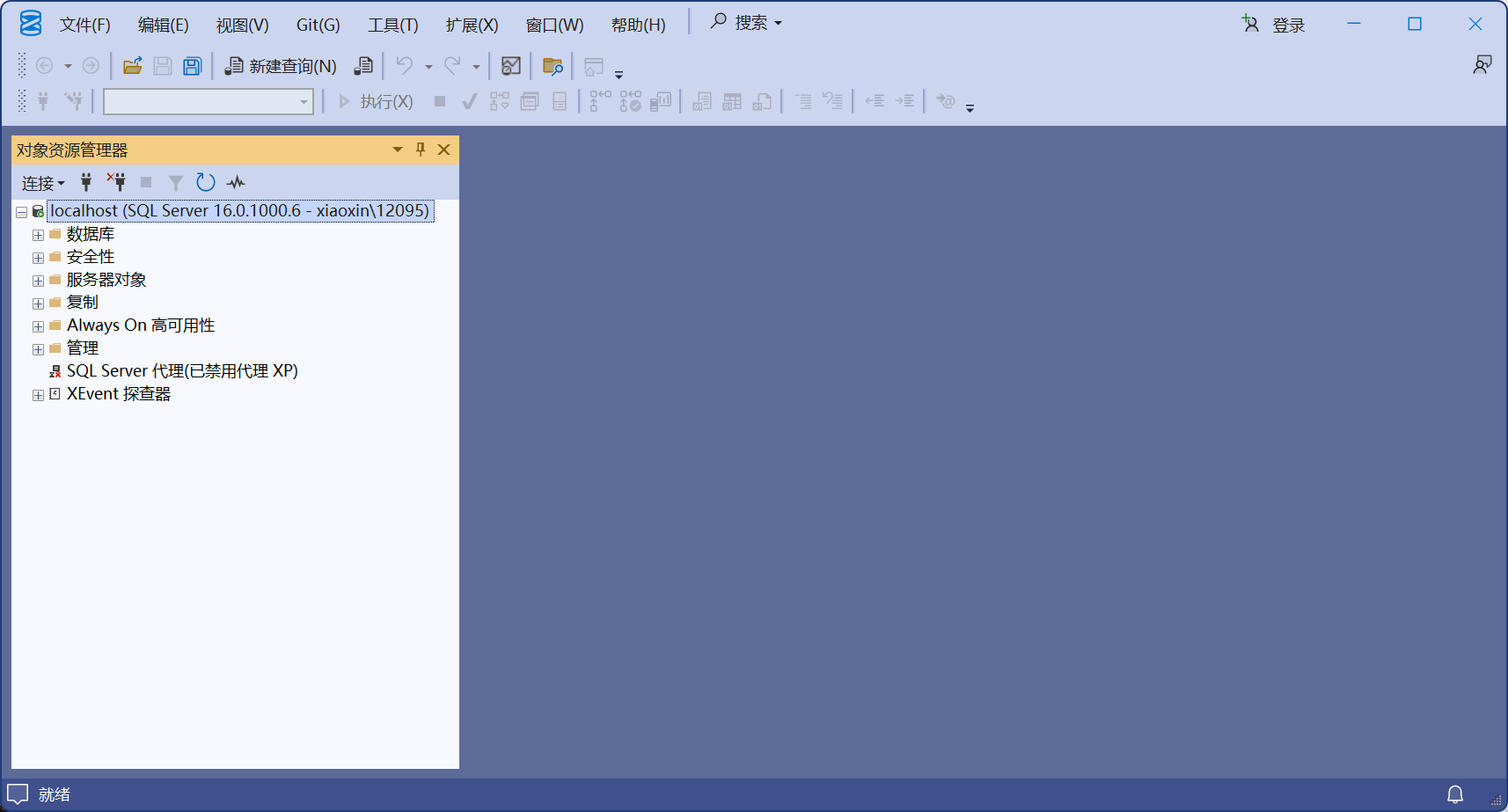Collapse the localhost server node
The height and width of the screenshot is (812, 1508).
[21, 212]
